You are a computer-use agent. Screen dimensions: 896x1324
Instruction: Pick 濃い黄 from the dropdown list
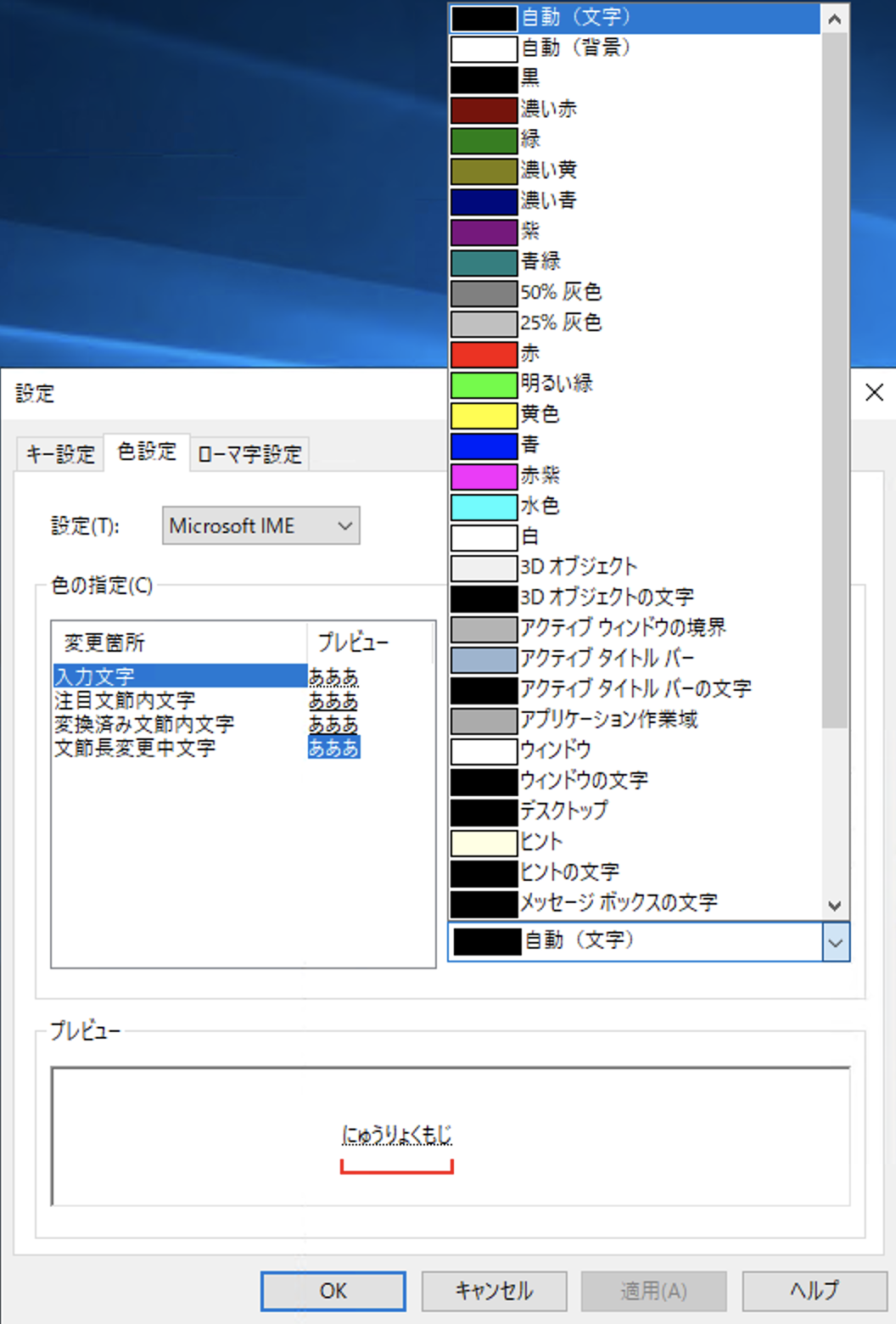(x=635, y=171)
